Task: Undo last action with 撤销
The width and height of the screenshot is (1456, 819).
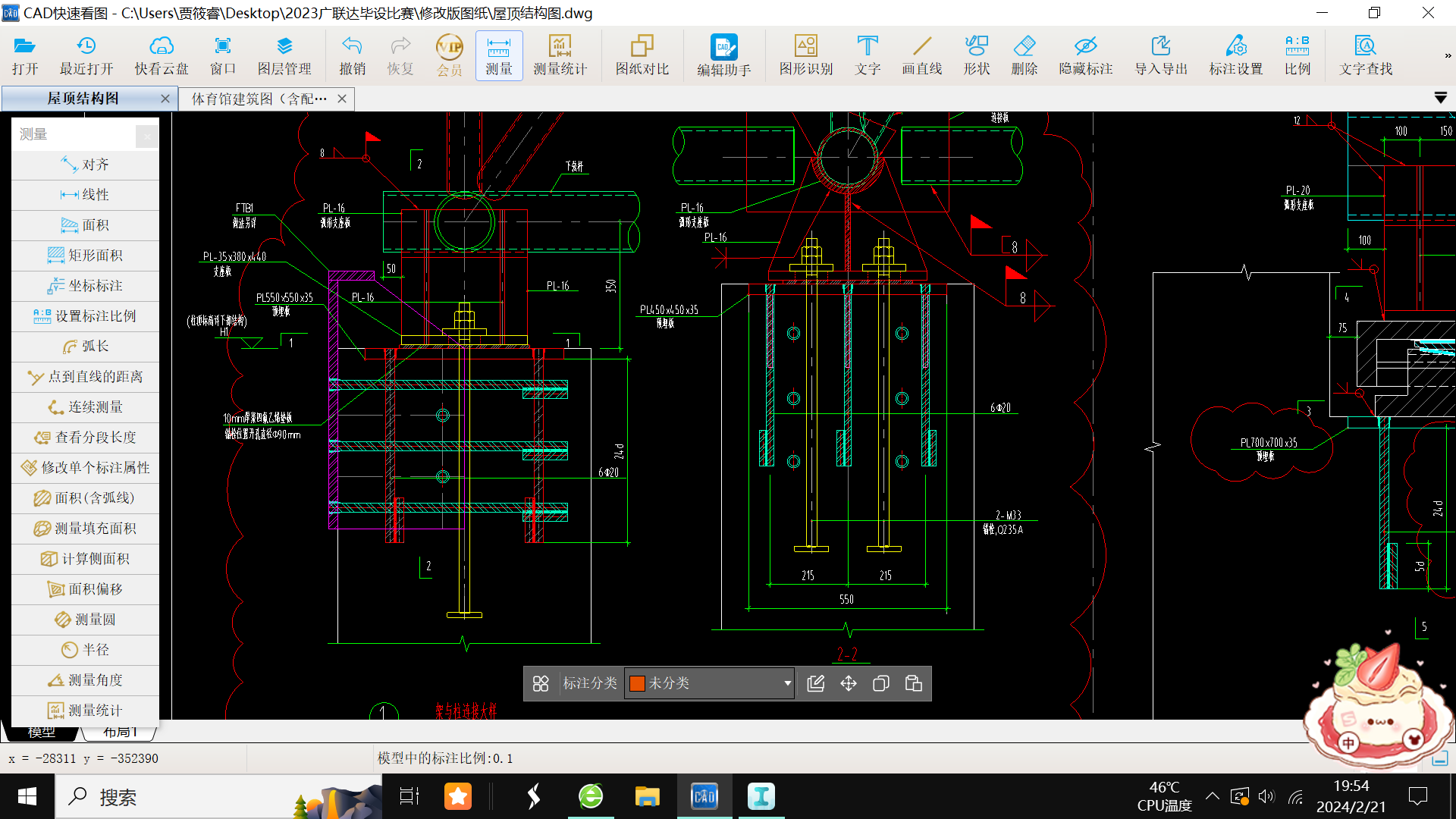Action: (x=353, y=56)
